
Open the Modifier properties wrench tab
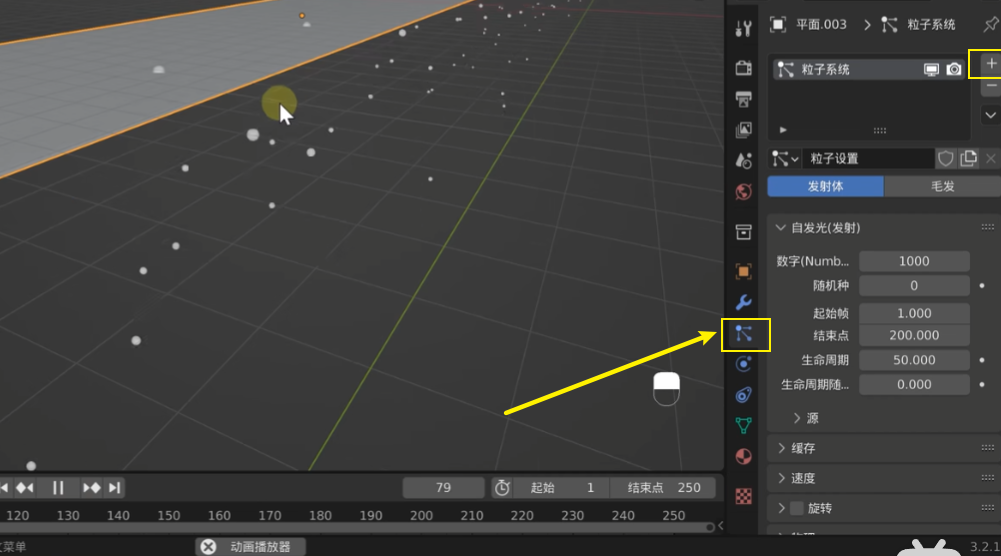[x=743, y=302]
